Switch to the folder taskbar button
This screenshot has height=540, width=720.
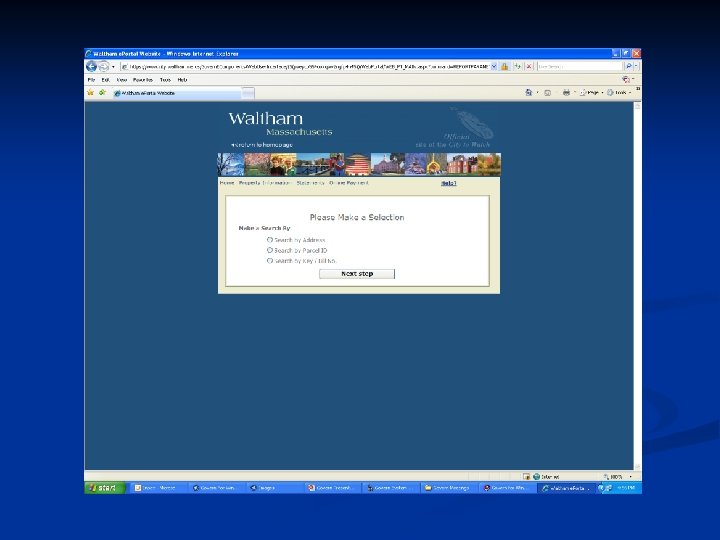tap(450, 488)
